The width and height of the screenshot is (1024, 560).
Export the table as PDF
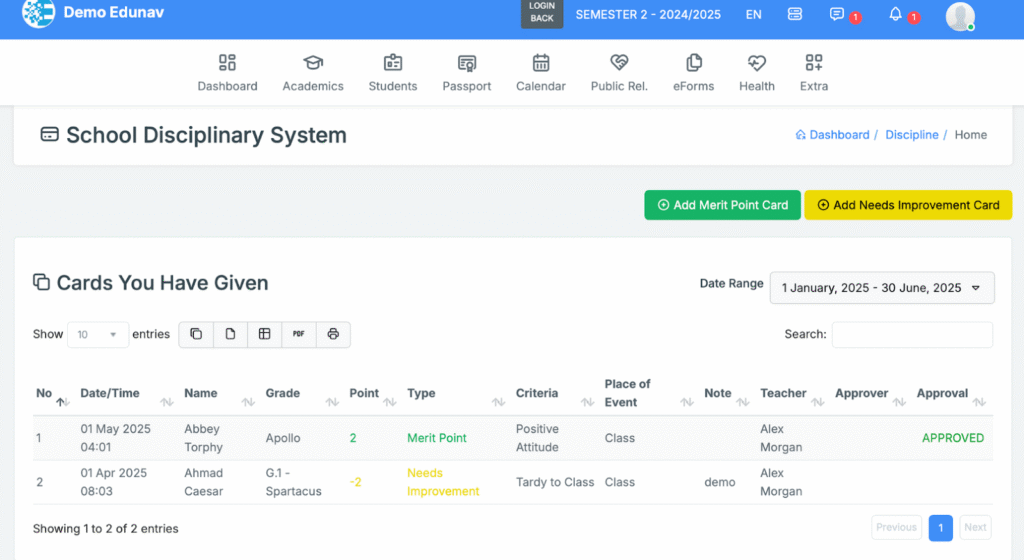click(299, 334)
